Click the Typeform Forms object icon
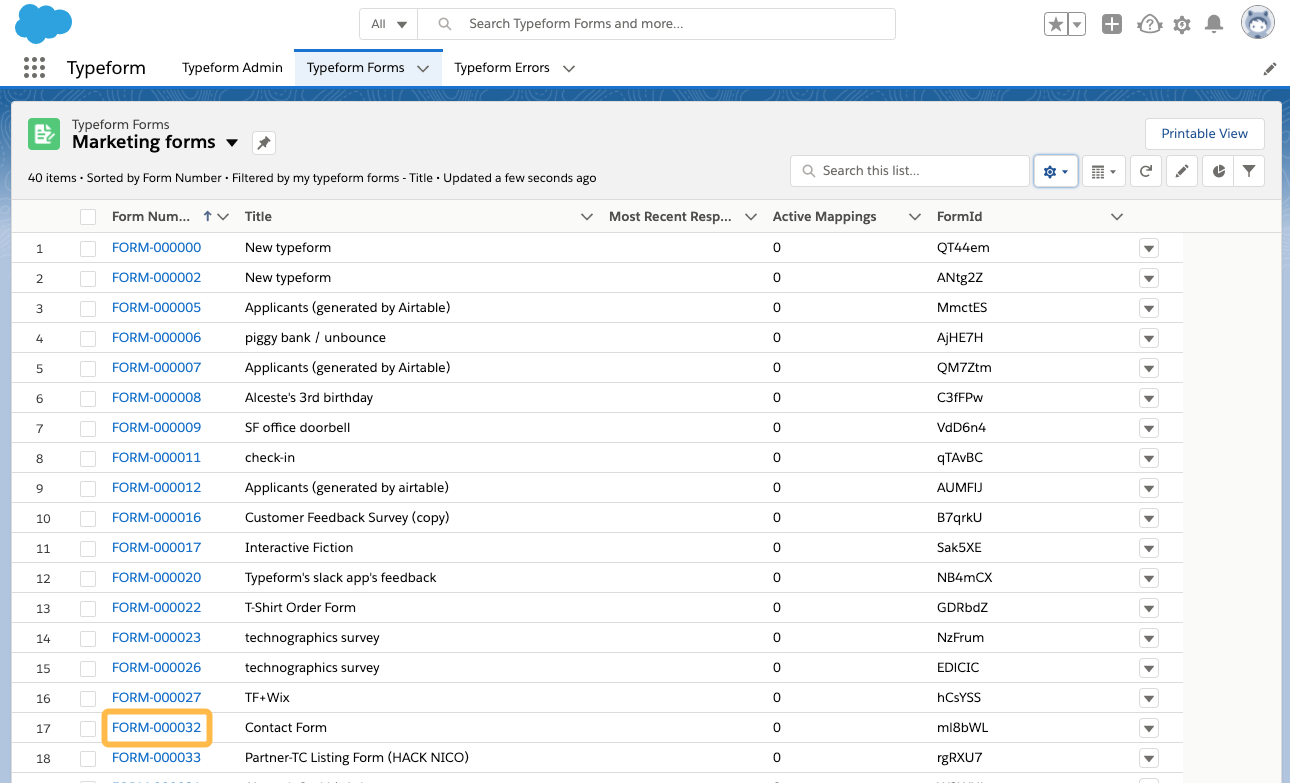Viewport: 1290px width, 783px height. point(44,134)
